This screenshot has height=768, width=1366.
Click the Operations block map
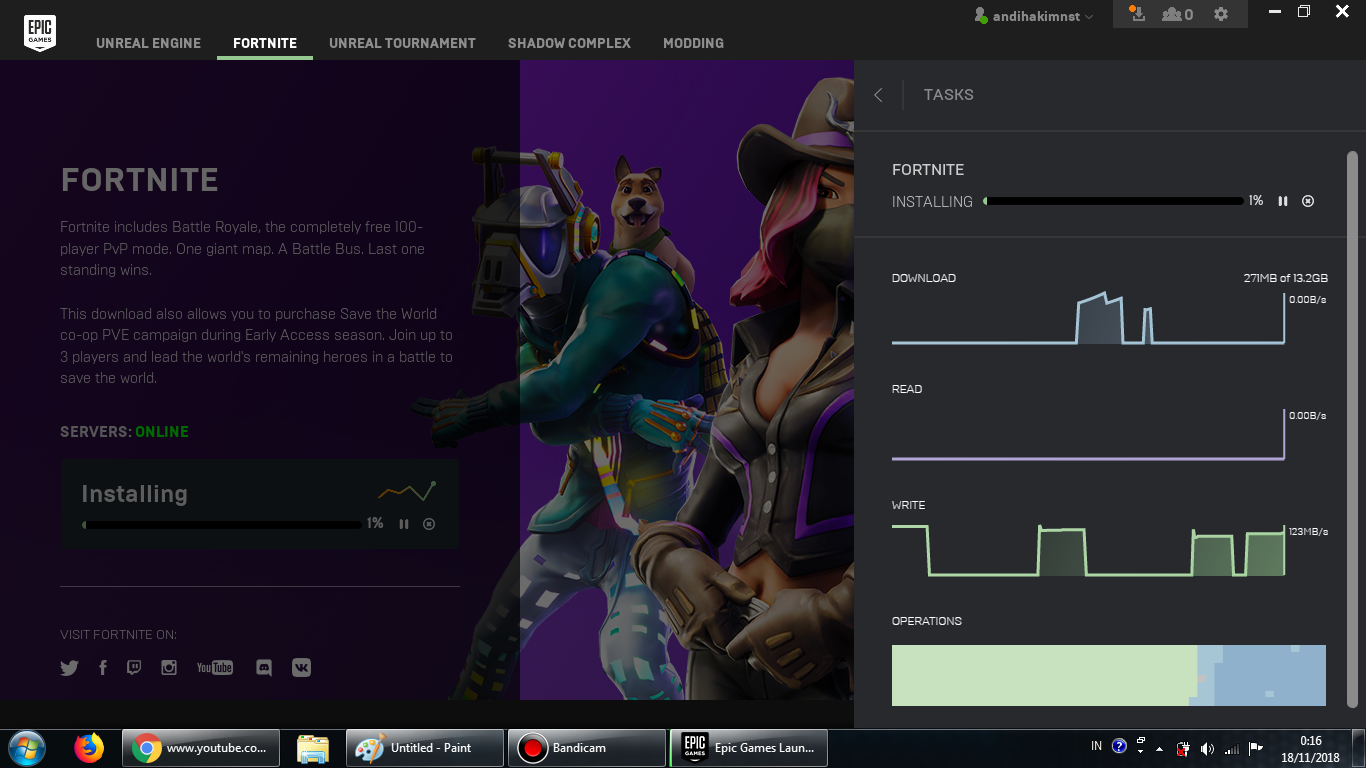(x=1109, y=675)
